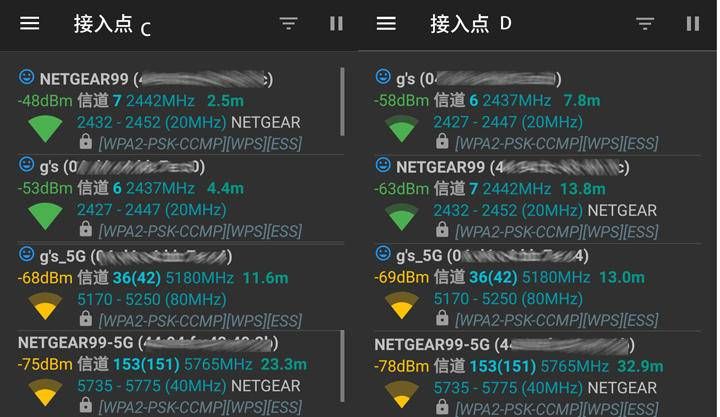Open the hamburger menu in right panel D
This screenshot has height=417, width=720.
coord(386,23)
